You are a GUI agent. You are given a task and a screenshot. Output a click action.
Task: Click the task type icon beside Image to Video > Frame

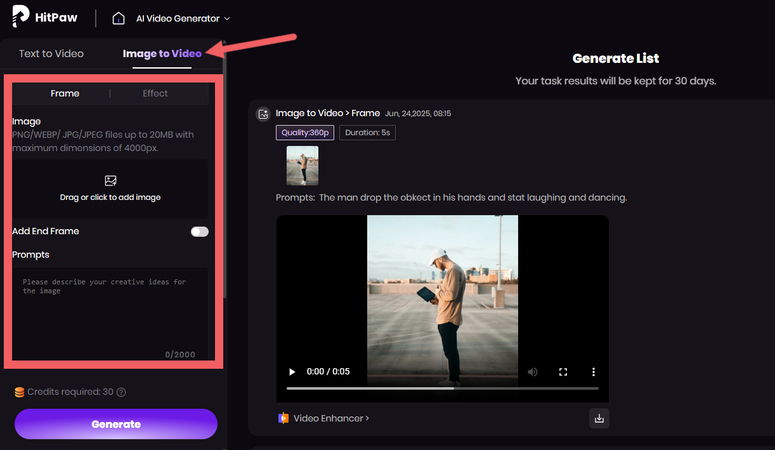(x=263, y=114)
